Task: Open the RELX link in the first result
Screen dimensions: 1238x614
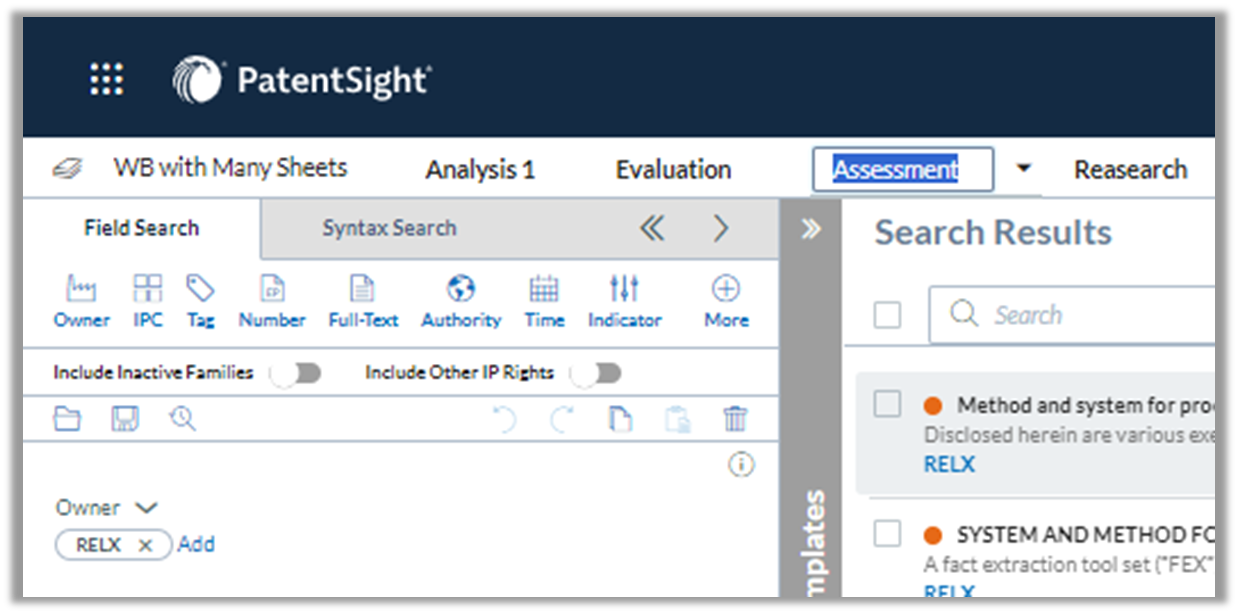Action: coord(948,463)
